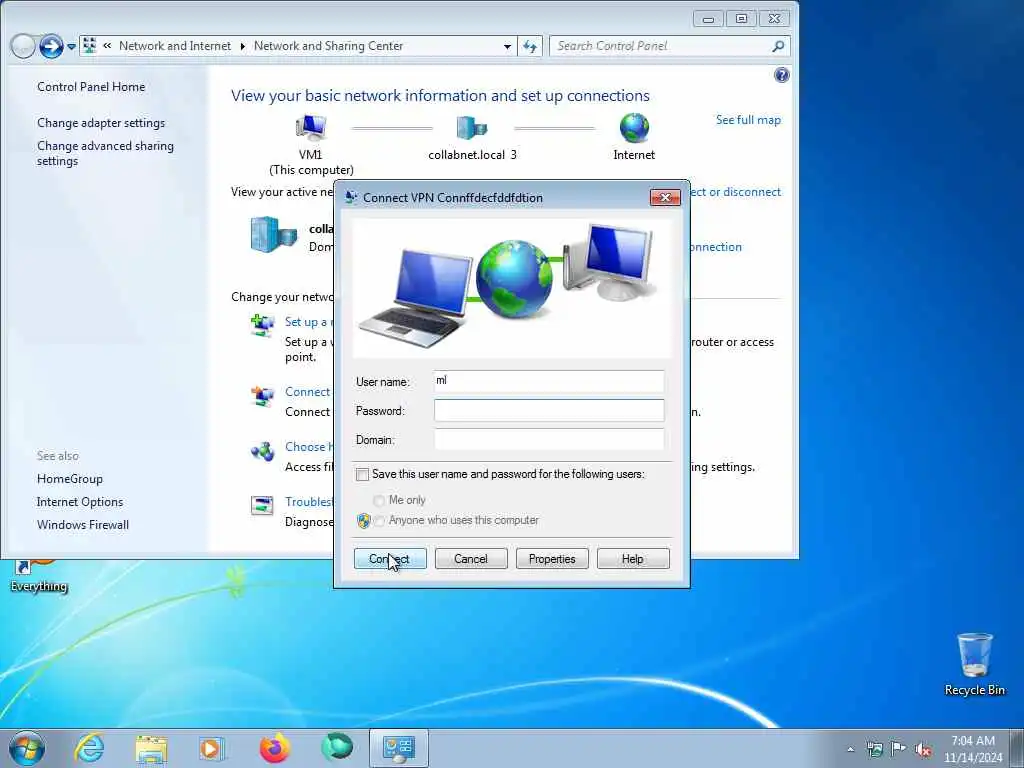Click the Forward navigation arrow

(51, 46)
